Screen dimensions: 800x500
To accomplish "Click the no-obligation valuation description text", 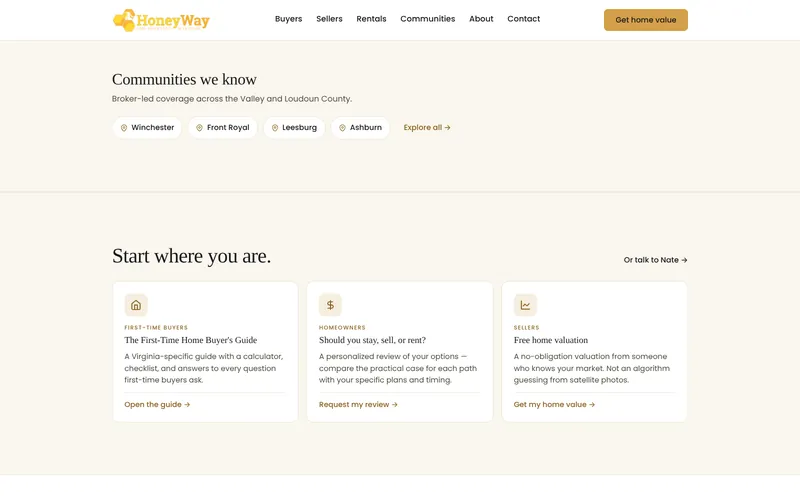I will pos(592,368).
